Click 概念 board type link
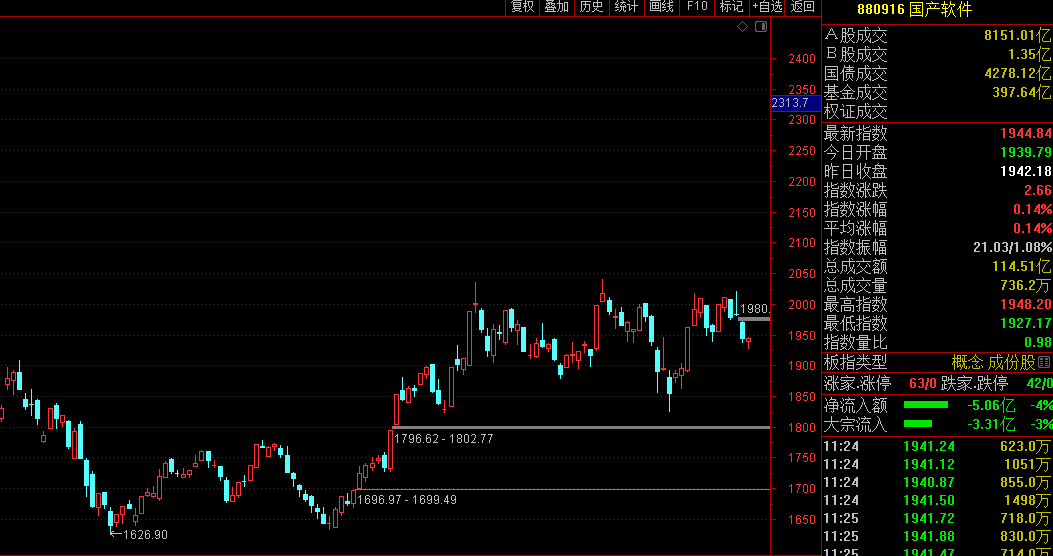Screen dimensions: 1053x556 (968, 363)
